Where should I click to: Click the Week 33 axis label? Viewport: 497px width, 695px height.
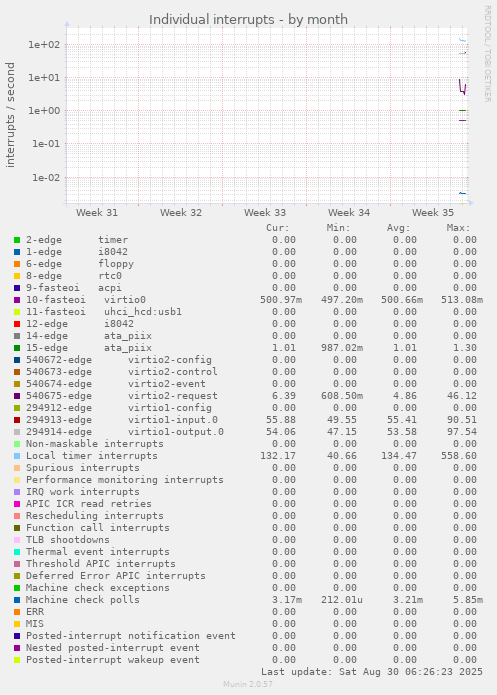(265, 213)
